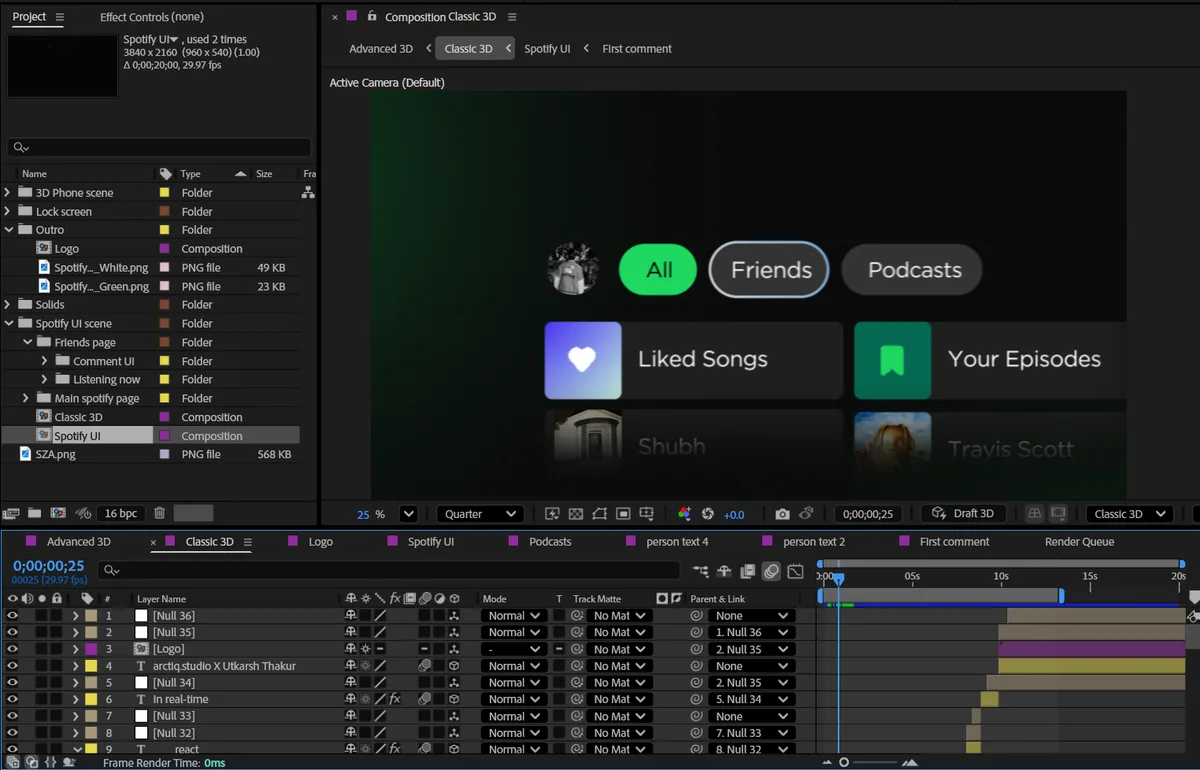
Task: Toggle the Shy layers hide icon in timeline
Action: click(x=725, y=571)
